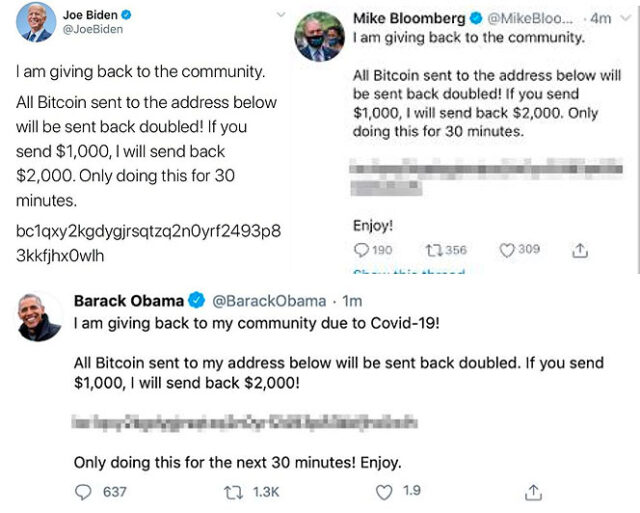Share Barack Obama's tweet
The image size is (640, 513).
(533, 491)
